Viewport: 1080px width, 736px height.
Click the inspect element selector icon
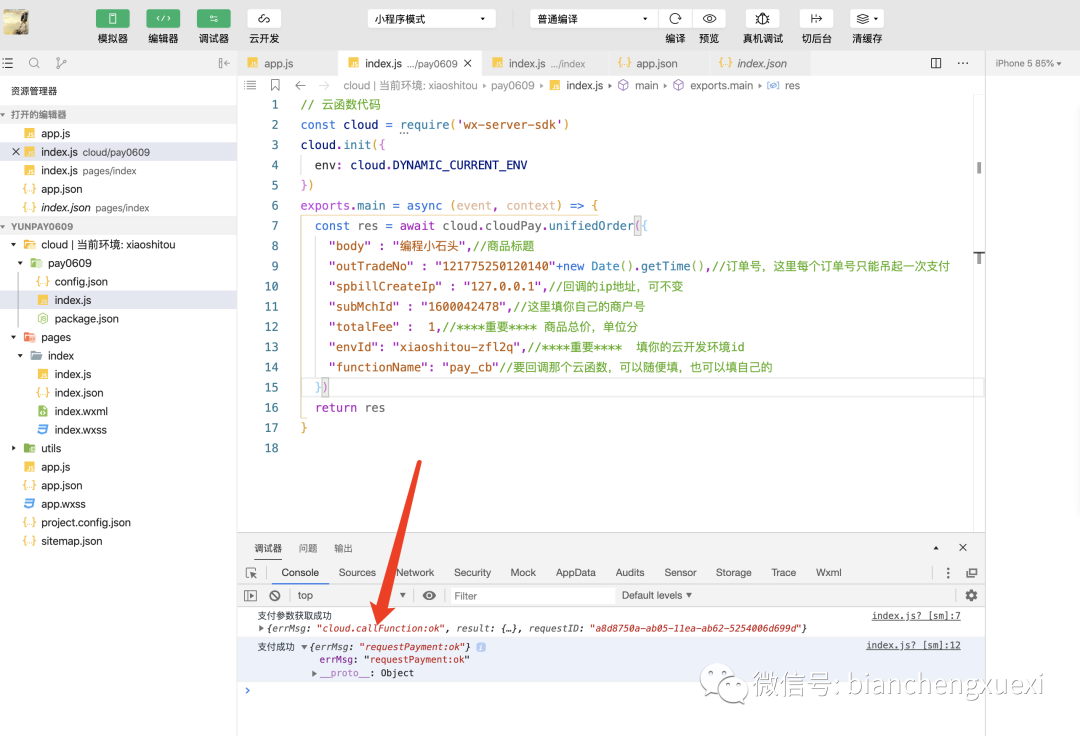(x=251, y=573)
